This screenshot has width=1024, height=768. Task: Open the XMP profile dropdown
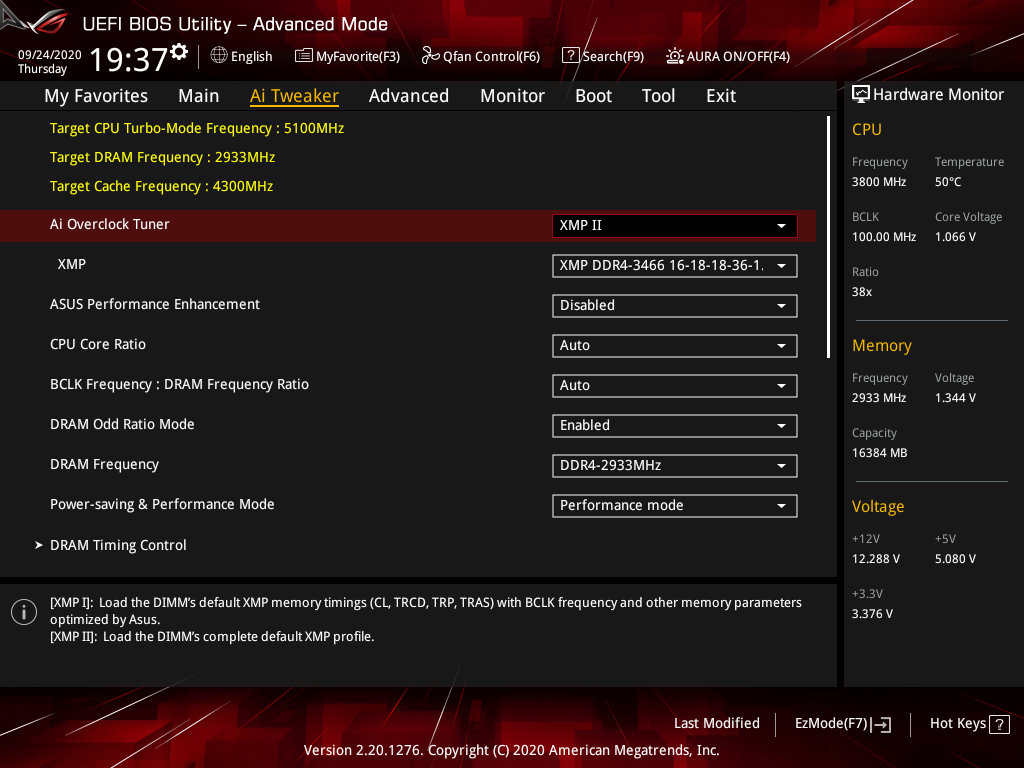[675, 266]
